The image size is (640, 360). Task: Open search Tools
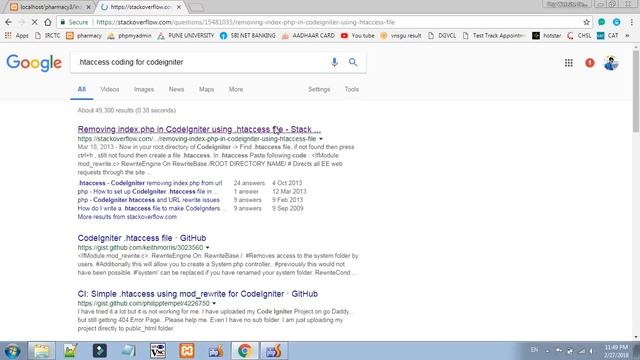351,89
